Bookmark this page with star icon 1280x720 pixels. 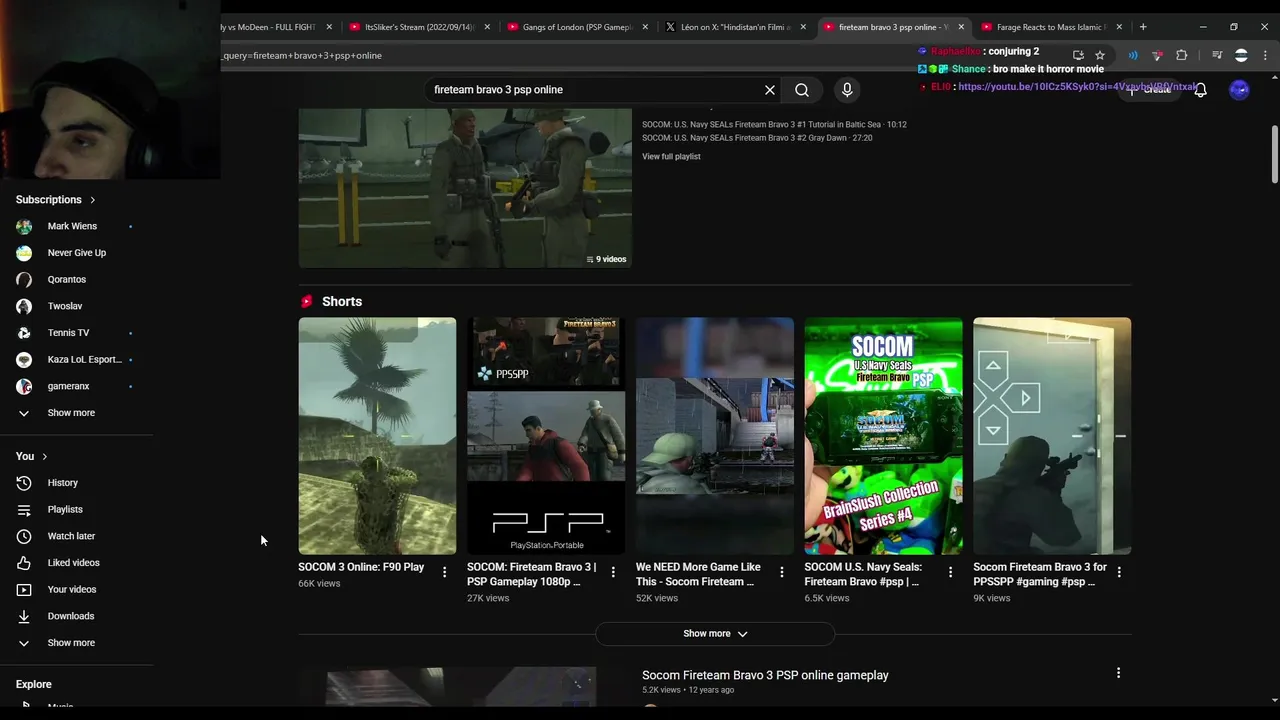pyautogui.click(x=1100, y=55)
